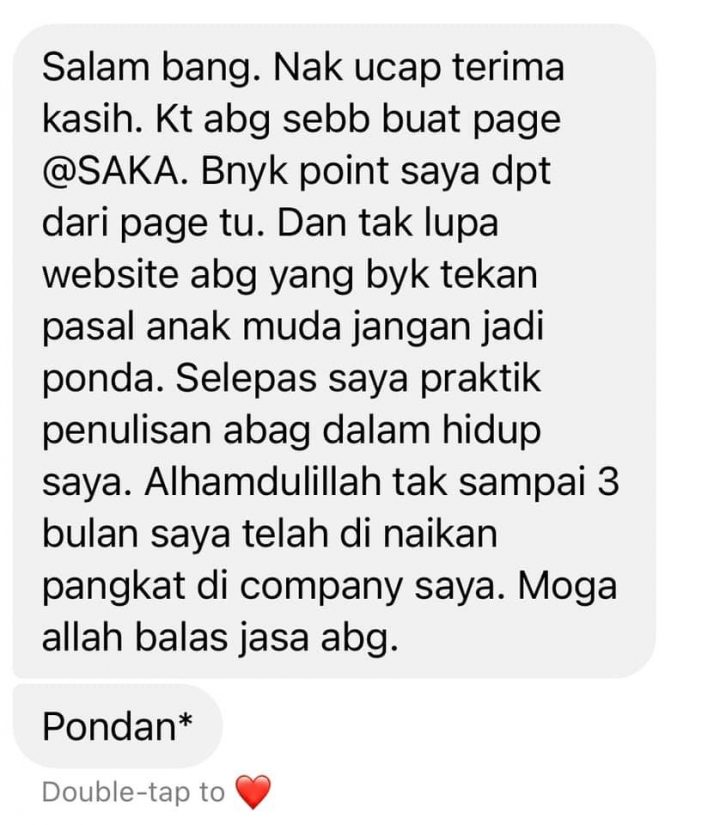Tap the Double-tap to hint text
The width and height of the screenshot is (720, 825).
pos(133,792)
